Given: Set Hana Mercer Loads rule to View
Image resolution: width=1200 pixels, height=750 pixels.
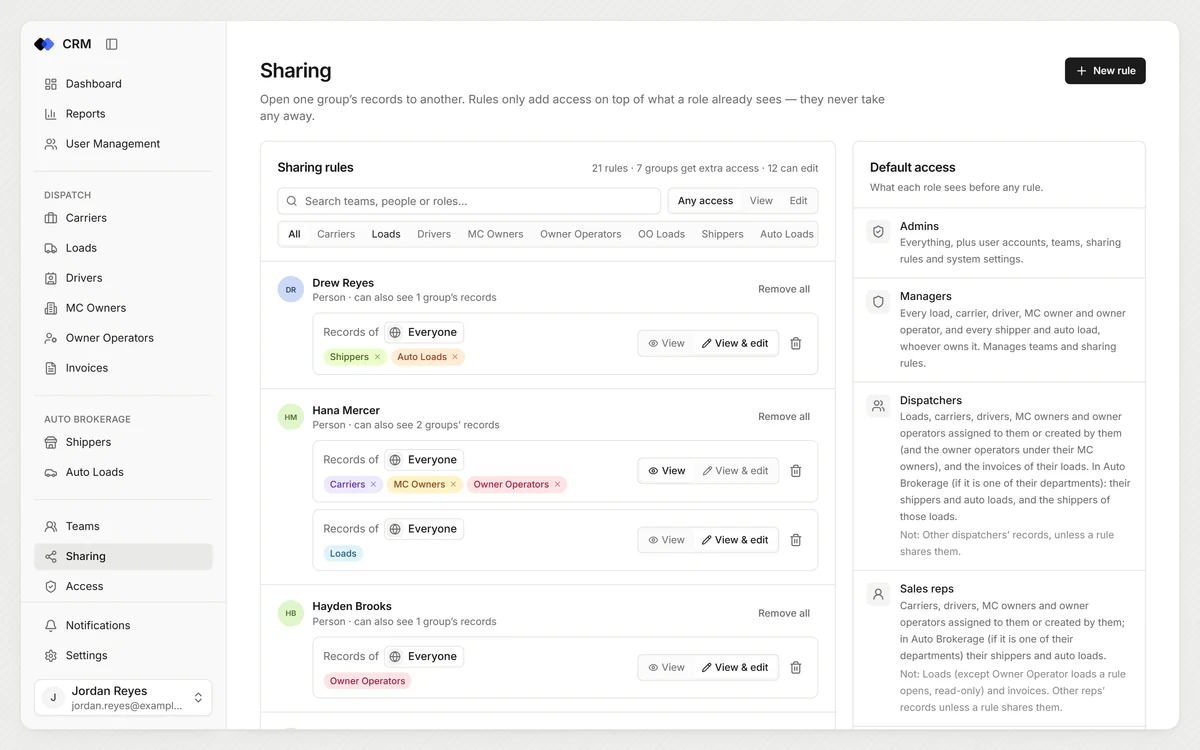Looking at the screenshot, I should point(666,540).
